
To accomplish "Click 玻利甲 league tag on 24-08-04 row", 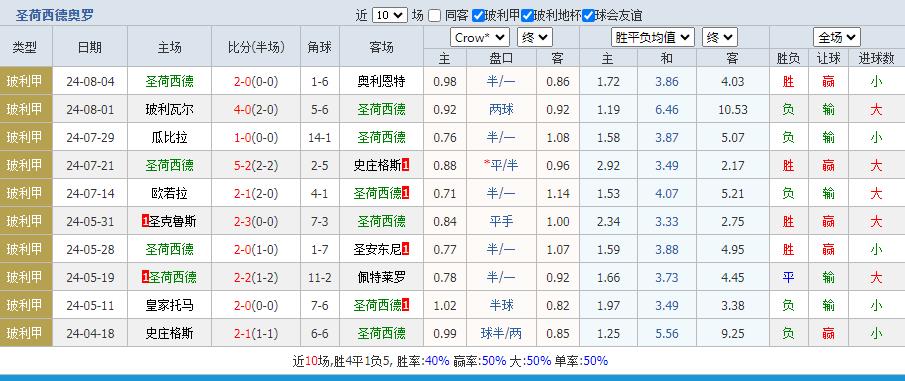I will pyautogui.click(x=25, y=81).
